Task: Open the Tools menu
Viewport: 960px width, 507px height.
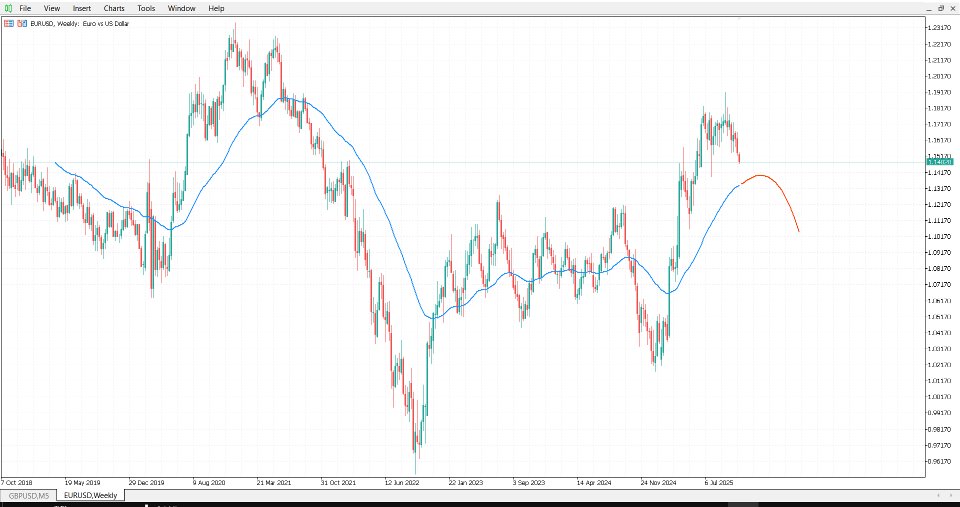Action: click(146, 8)
